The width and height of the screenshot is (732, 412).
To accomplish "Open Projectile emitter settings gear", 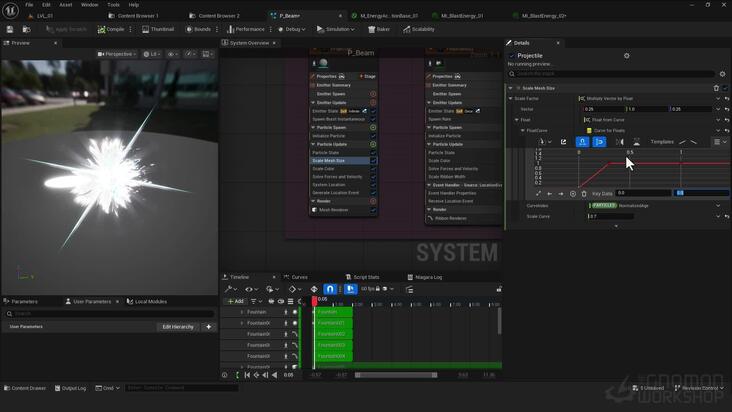I will [626, 56].
